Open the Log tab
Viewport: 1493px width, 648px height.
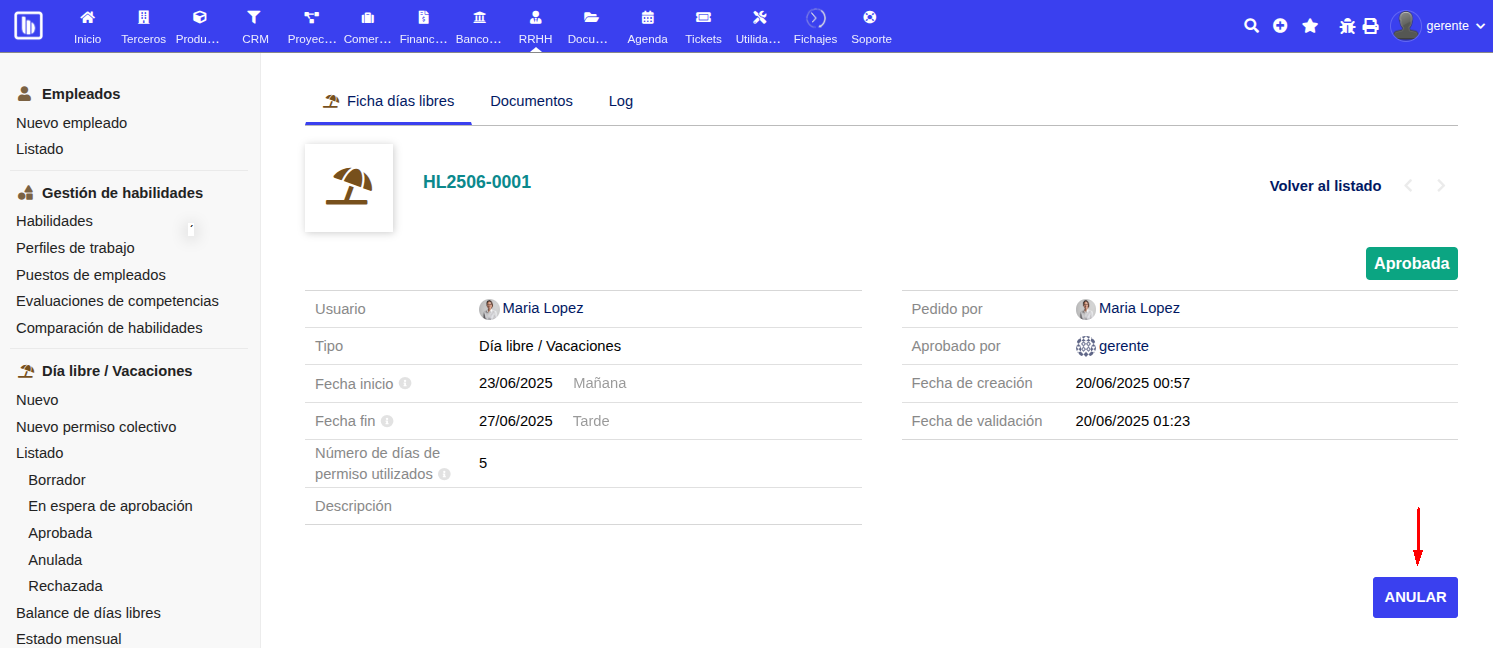620,101
